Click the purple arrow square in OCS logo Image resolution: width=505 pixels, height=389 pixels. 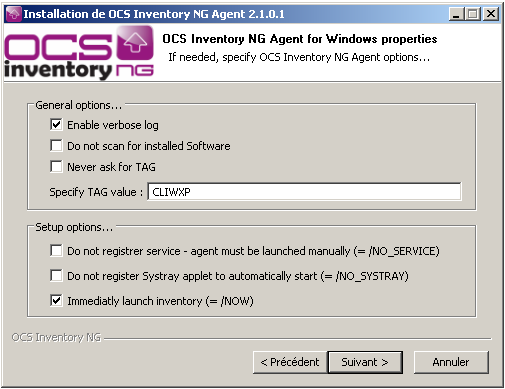[135, 43]
